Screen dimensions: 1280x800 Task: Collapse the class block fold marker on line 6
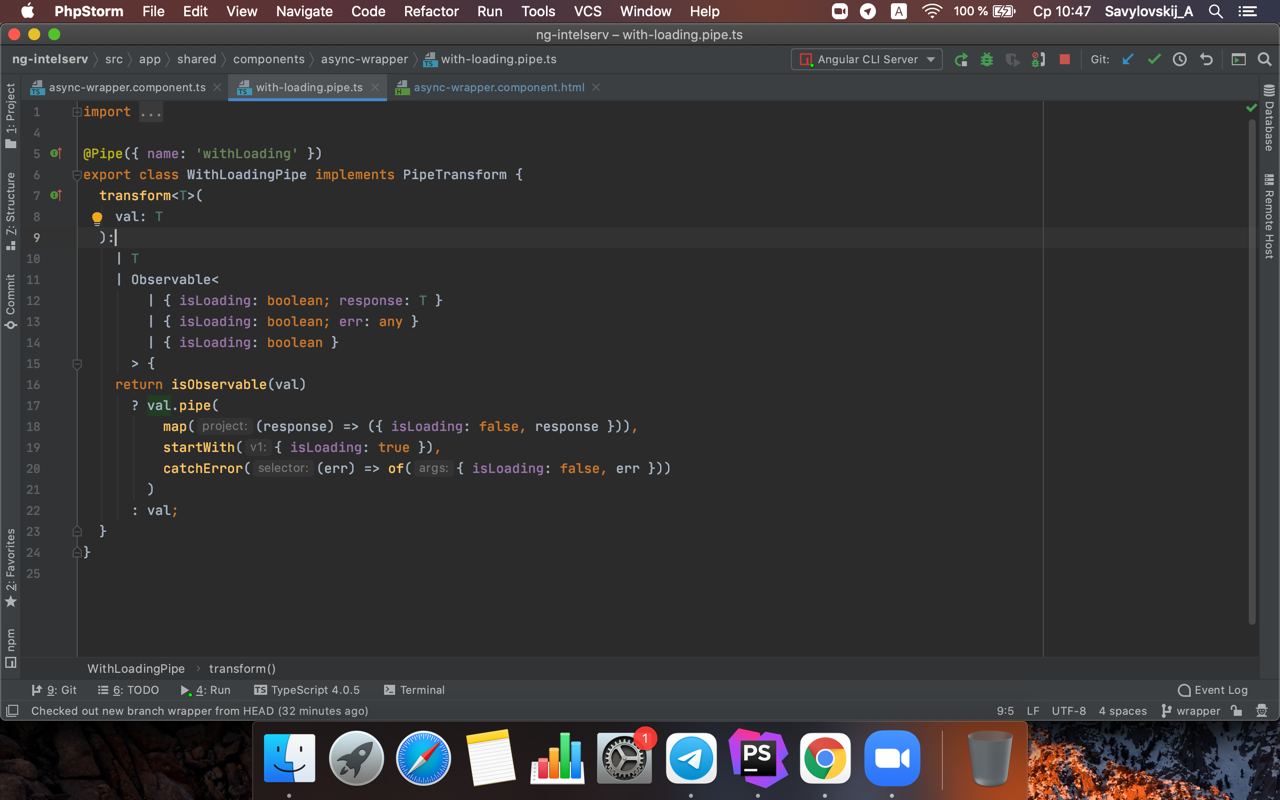pos(77,174)
